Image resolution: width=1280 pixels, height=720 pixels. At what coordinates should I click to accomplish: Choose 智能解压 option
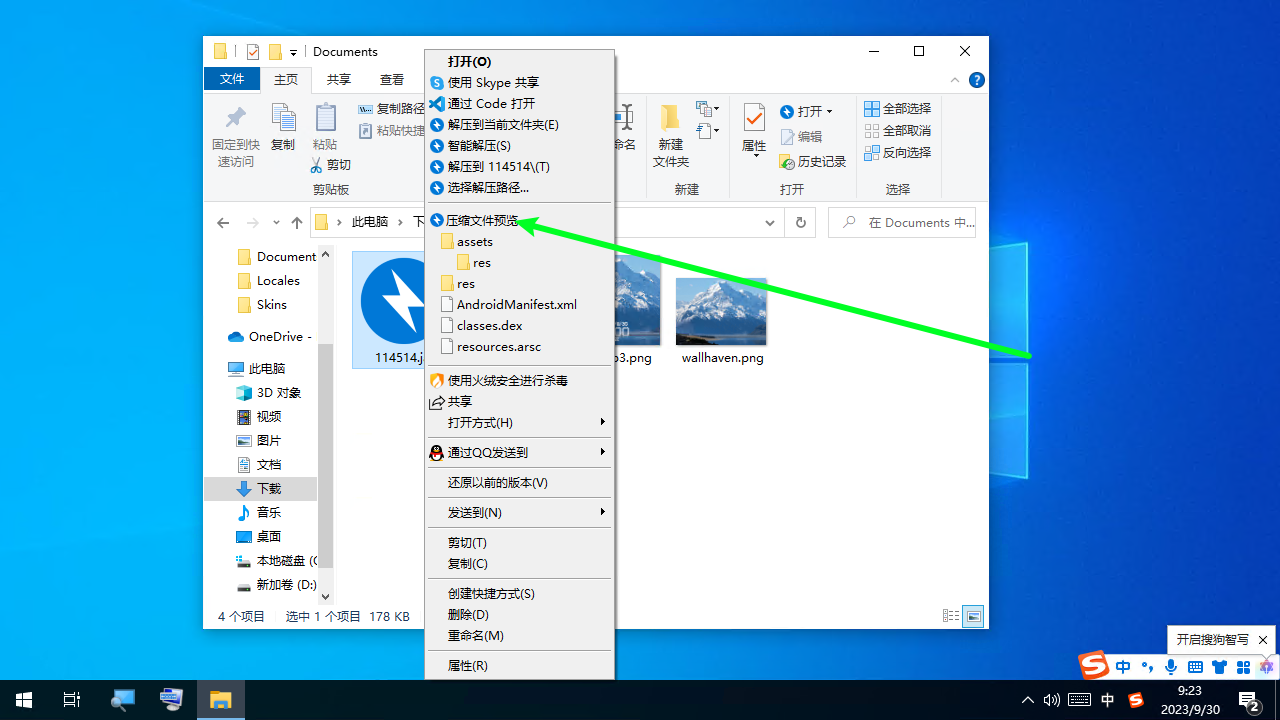click(478, 146)
